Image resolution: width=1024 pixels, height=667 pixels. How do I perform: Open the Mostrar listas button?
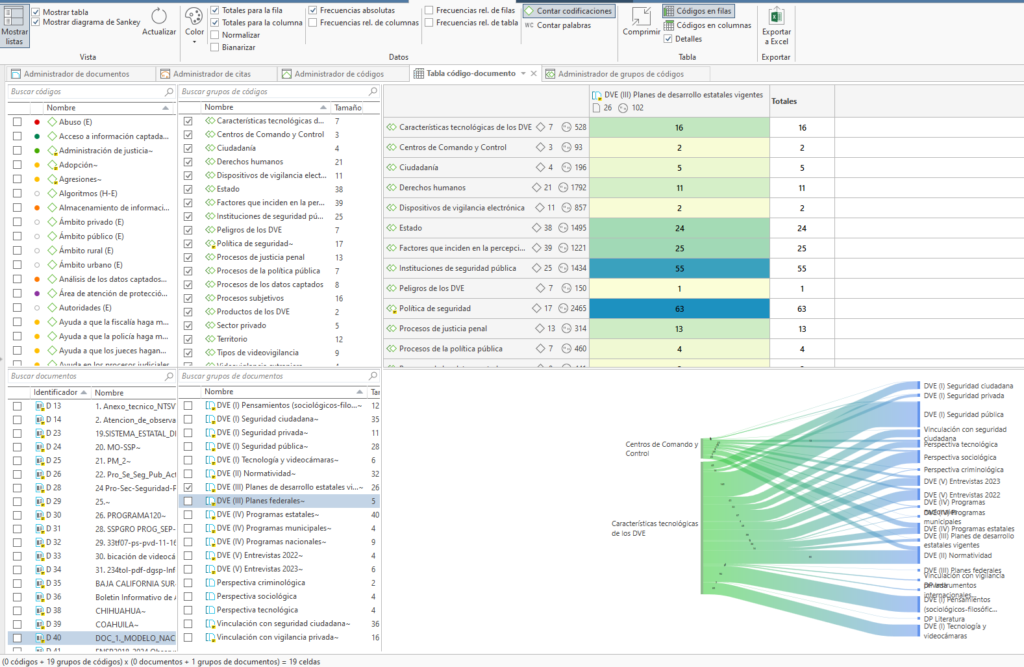[14, 25]
